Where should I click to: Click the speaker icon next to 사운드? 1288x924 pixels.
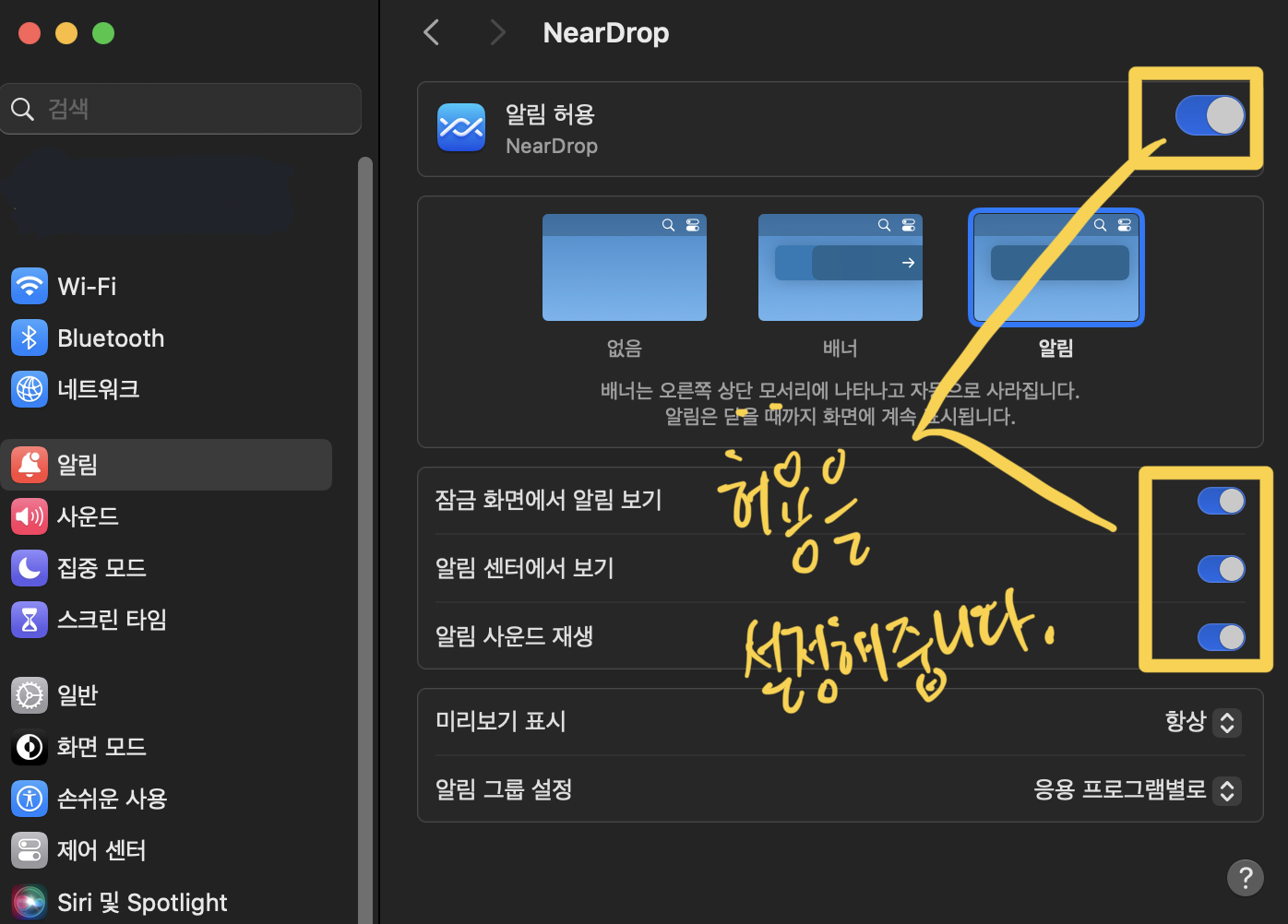coord(30,516)
